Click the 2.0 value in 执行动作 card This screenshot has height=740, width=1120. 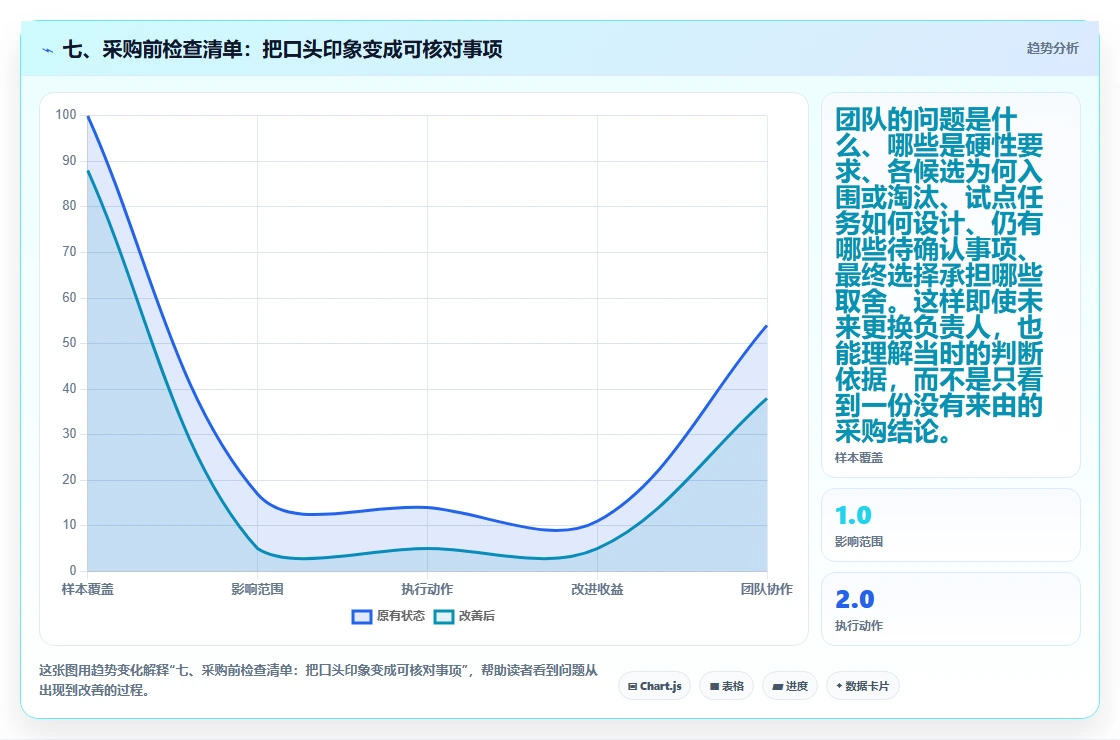(854, 599)
